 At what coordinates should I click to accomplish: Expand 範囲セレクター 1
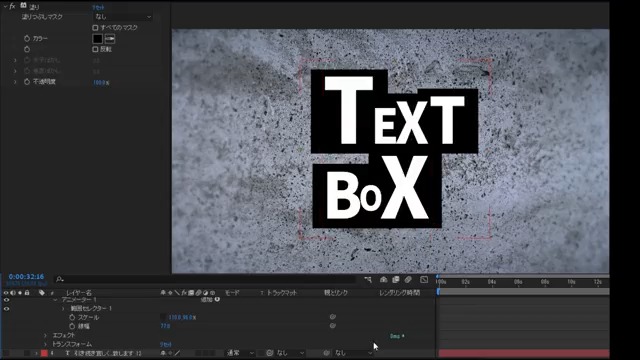pos(63,309)
